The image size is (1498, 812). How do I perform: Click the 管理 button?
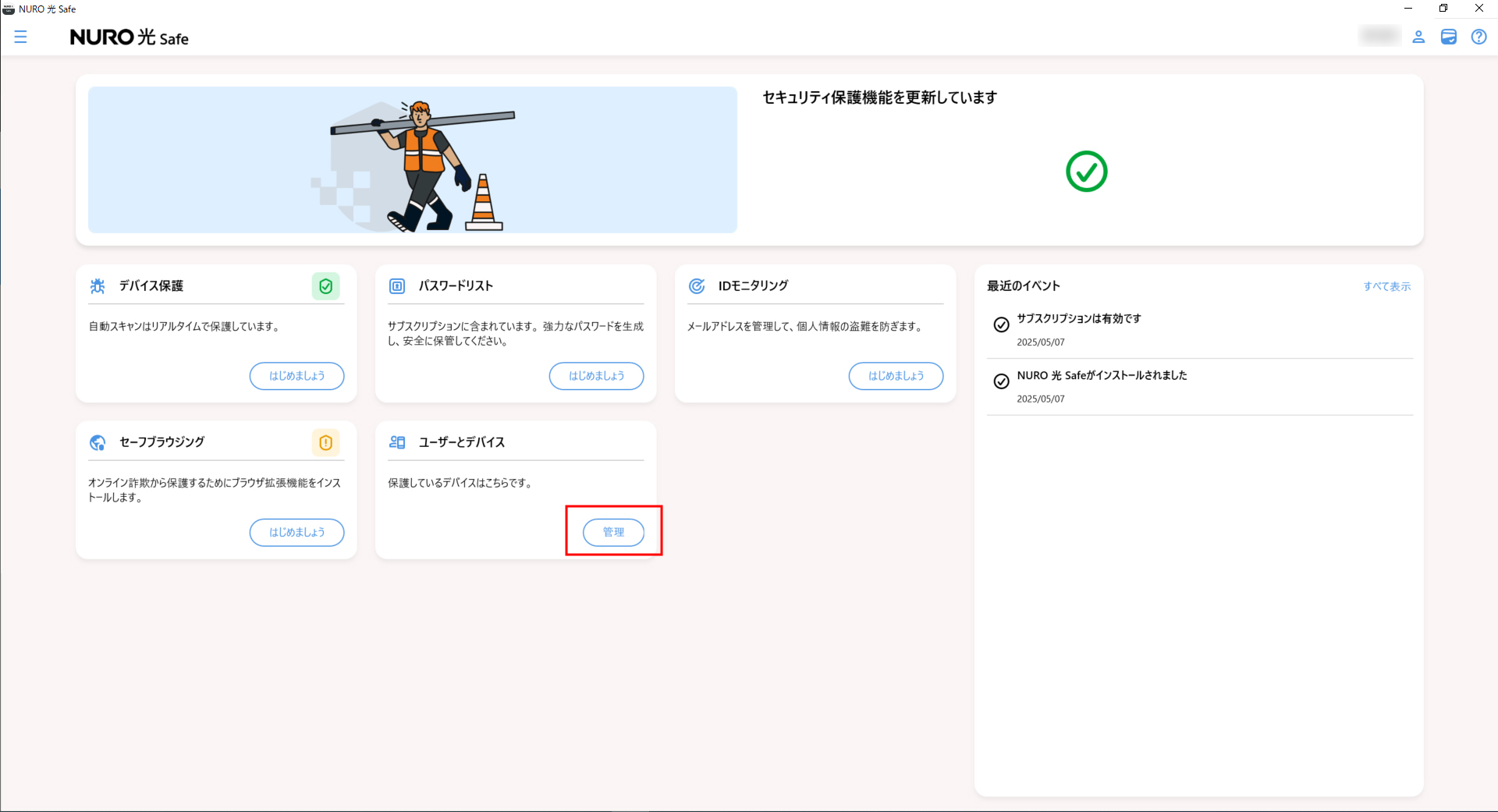tap(613, 532)
